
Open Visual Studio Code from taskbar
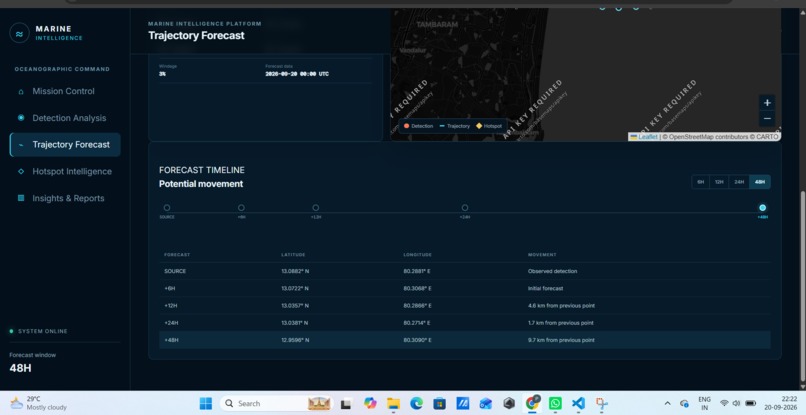tap(578, 403)
